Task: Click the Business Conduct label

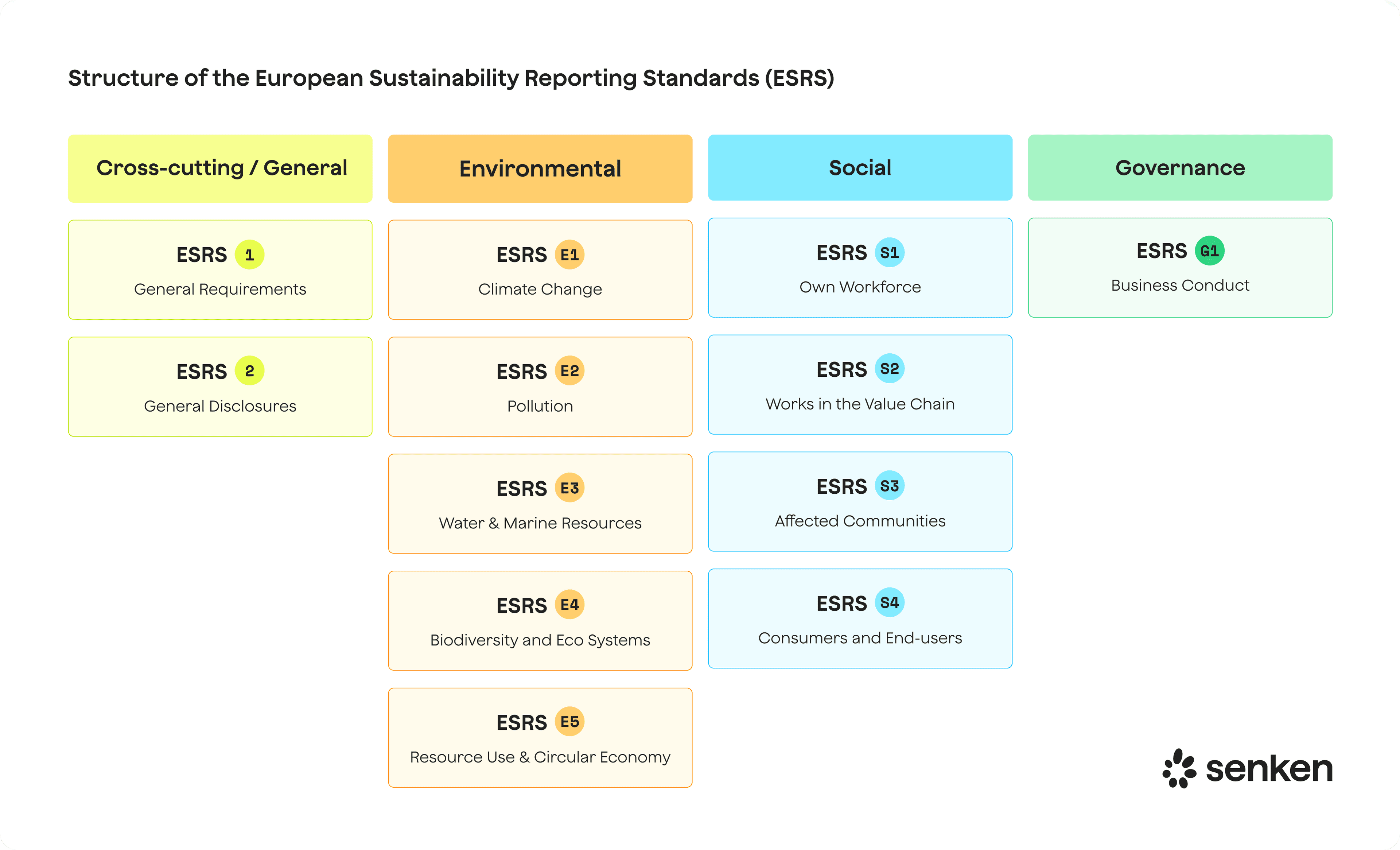Action: (x=1180, y=285)
